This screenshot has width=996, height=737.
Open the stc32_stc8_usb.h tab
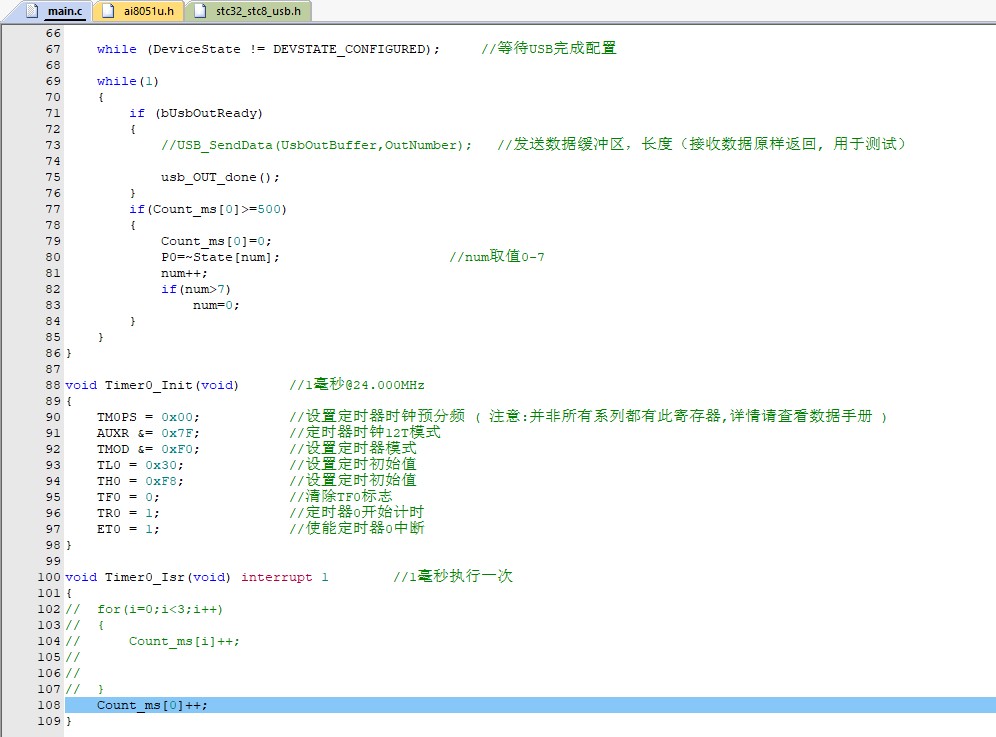[x=248, y=11]
